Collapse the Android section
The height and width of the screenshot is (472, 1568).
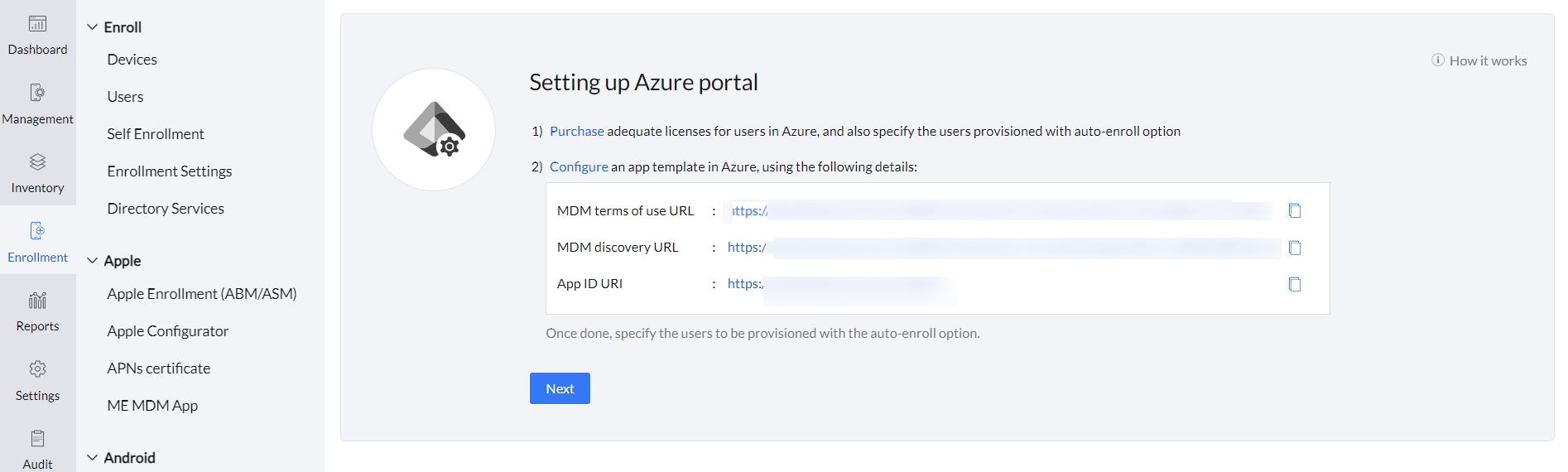point(93,458)
